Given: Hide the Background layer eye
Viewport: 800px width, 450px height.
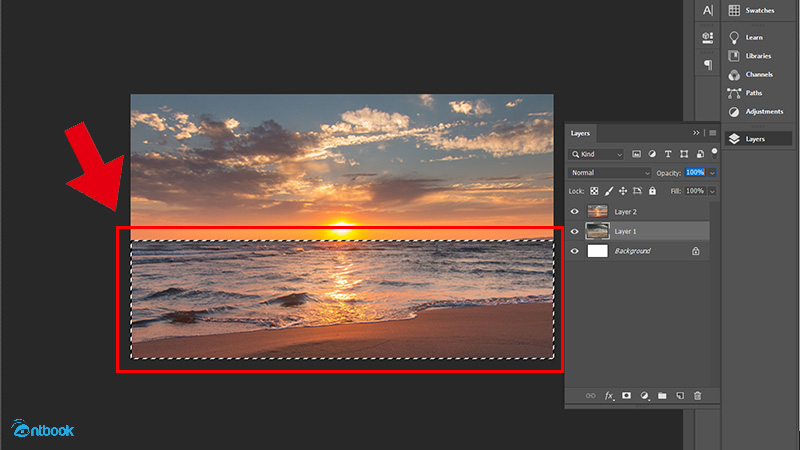Looking at the screenshot, I should pos(574,251).
